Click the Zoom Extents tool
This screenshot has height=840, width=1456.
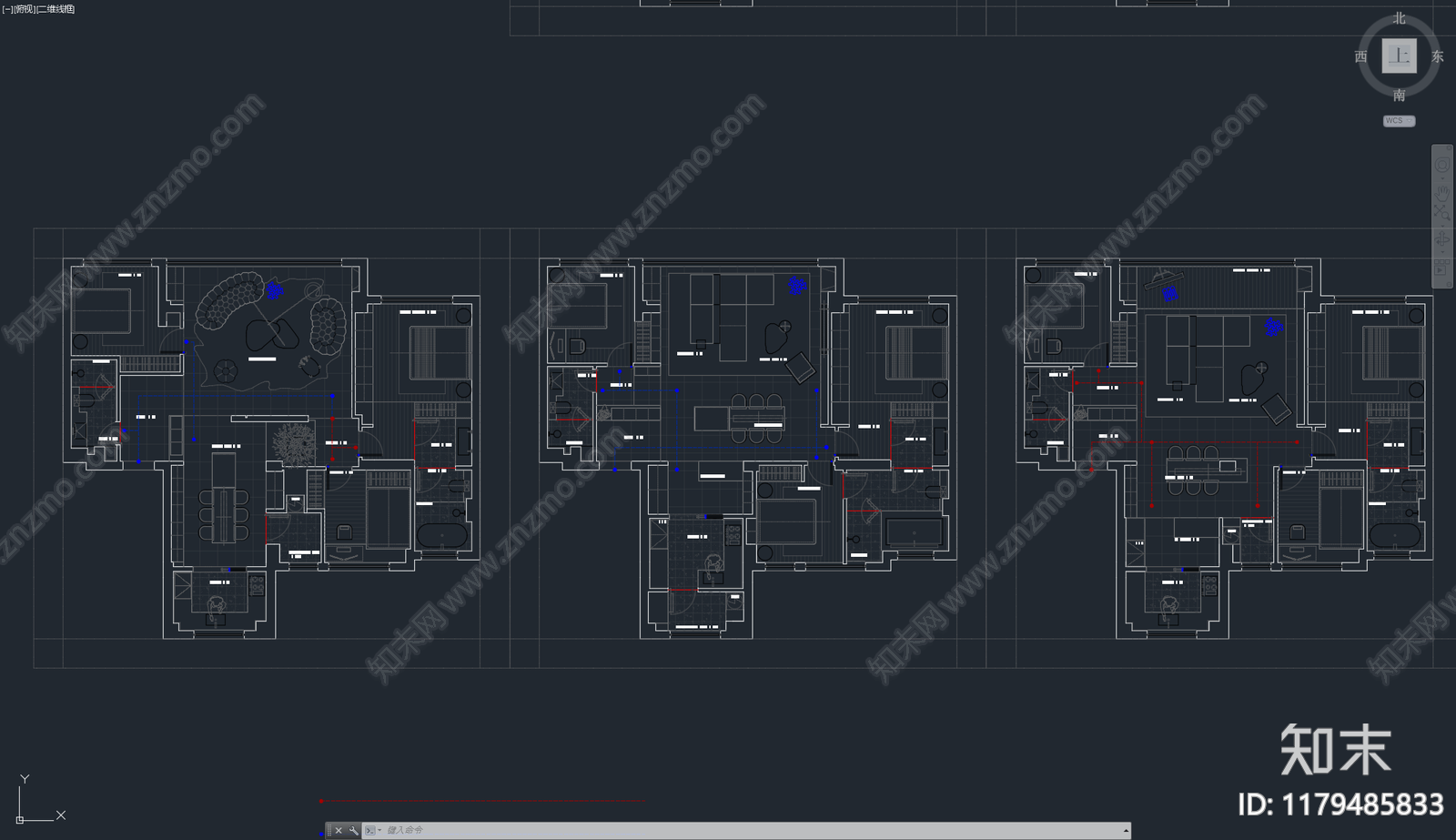tap(1442, 212)
